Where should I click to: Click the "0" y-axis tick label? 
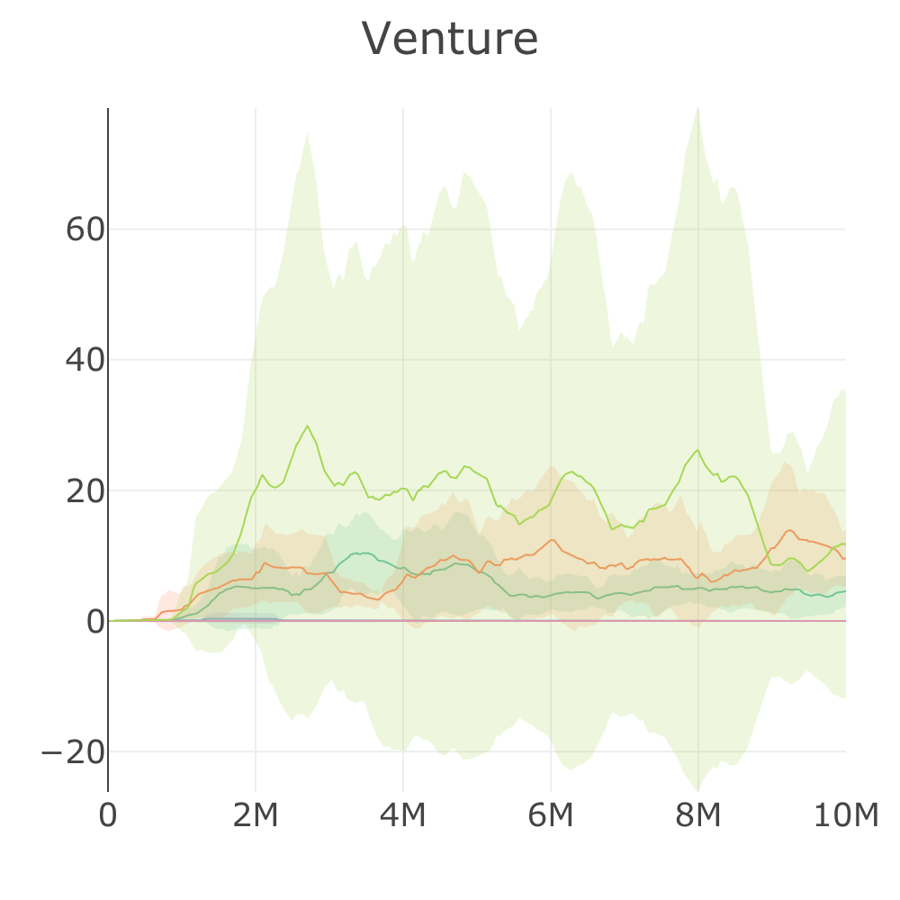94,621
